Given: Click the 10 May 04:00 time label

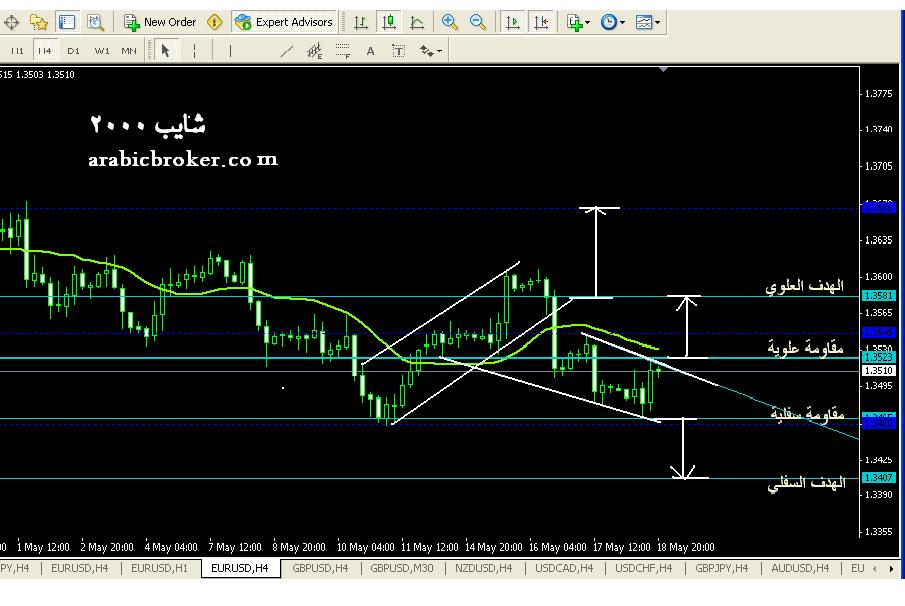Looking at the screenshot, I should 365,547.
